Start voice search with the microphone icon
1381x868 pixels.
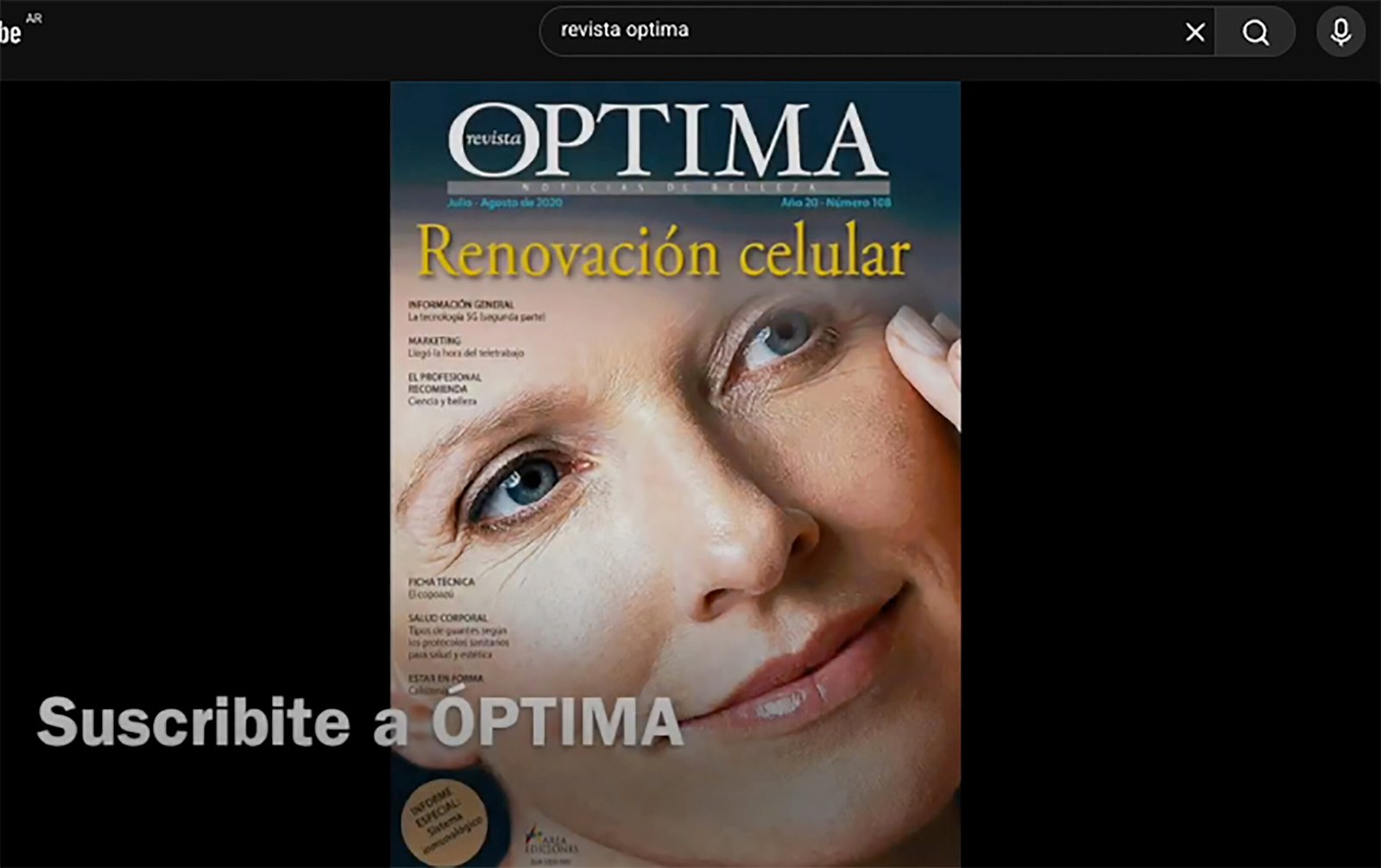[x=1340, y=33]
